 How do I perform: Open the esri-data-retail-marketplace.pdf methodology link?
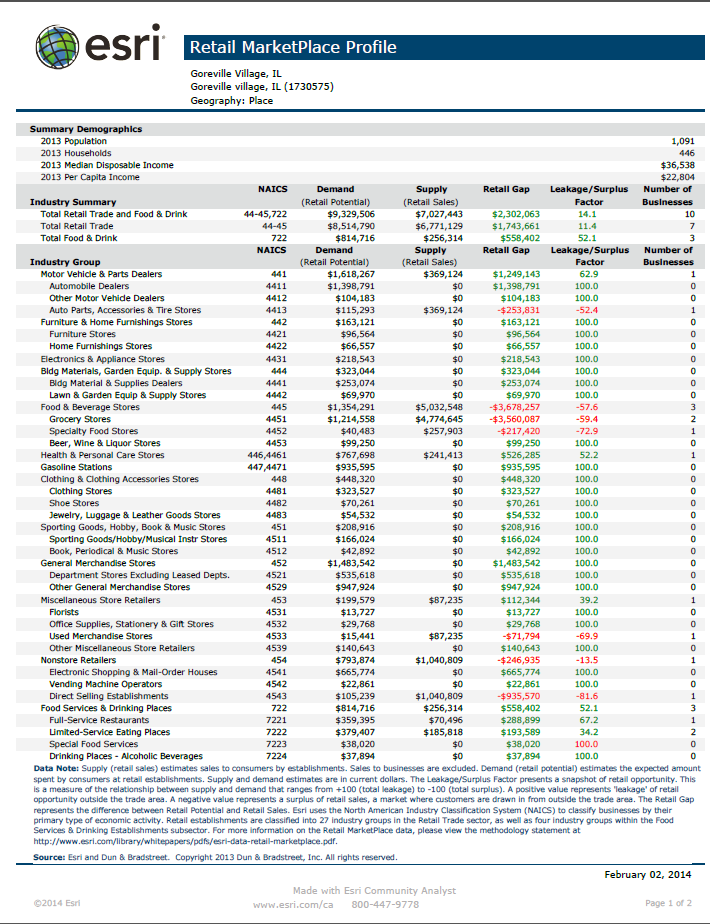point(185,841)
